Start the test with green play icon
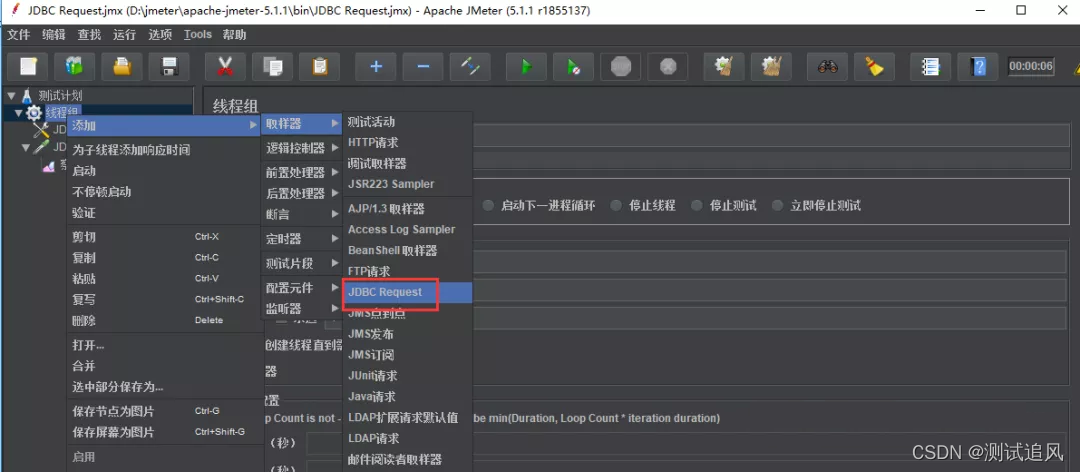Viewport: 1080px width, 472px height. [x=526, y=66]
